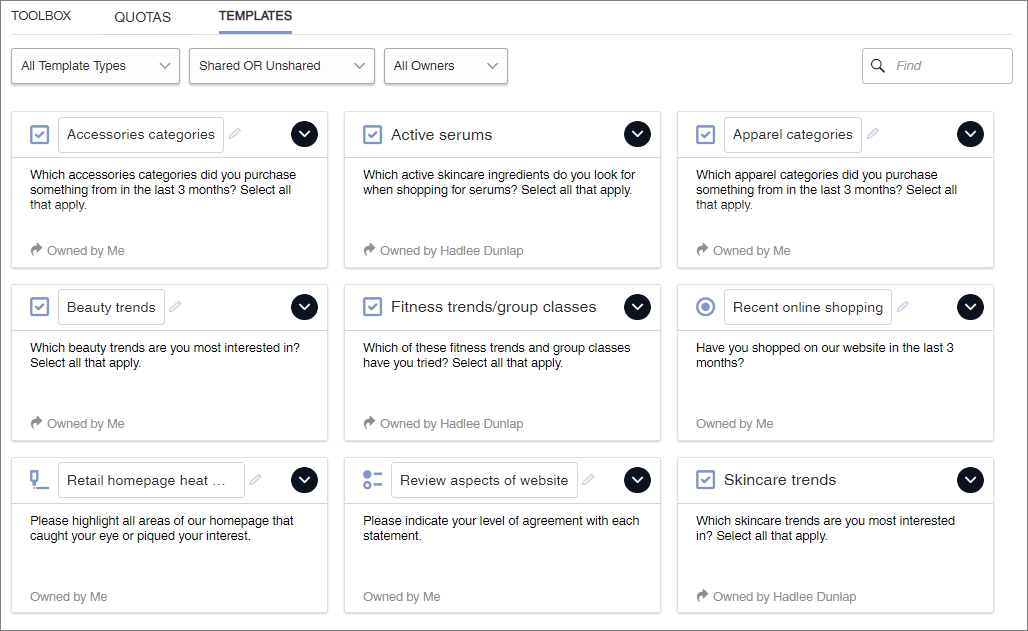The width and height of the screenshot is (1028, 631).
Task: Click the Skincare trends question text
Action: coord(825,528)
